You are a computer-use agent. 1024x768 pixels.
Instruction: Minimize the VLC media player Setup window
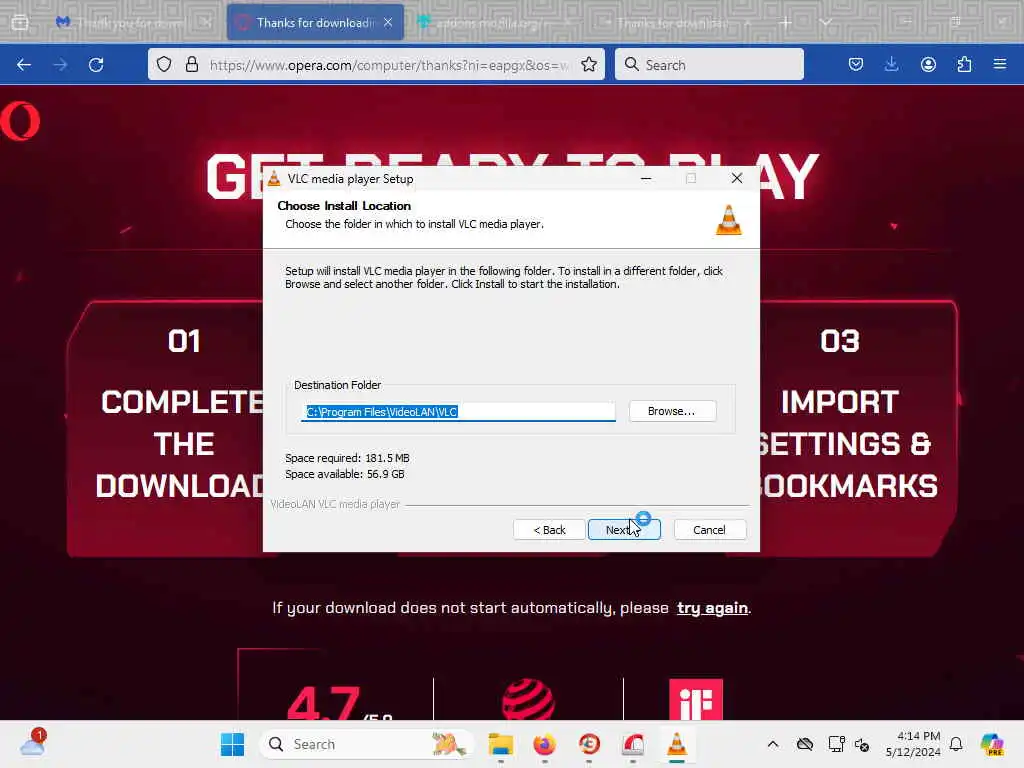click(646, 178)
